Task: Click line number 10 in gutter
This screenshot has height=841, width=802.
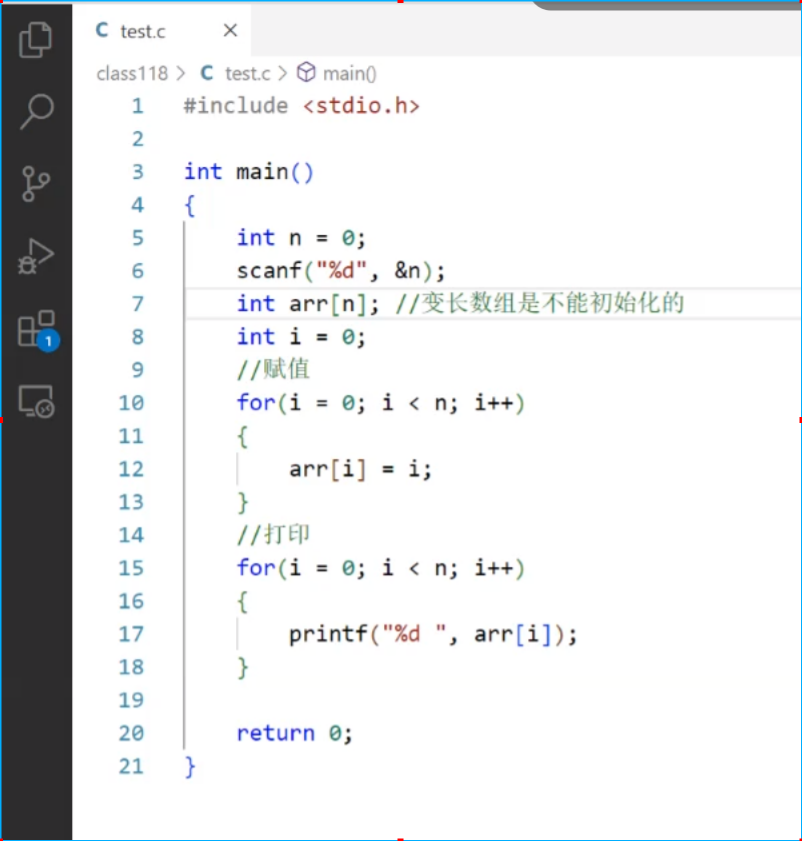Action: 131,403
